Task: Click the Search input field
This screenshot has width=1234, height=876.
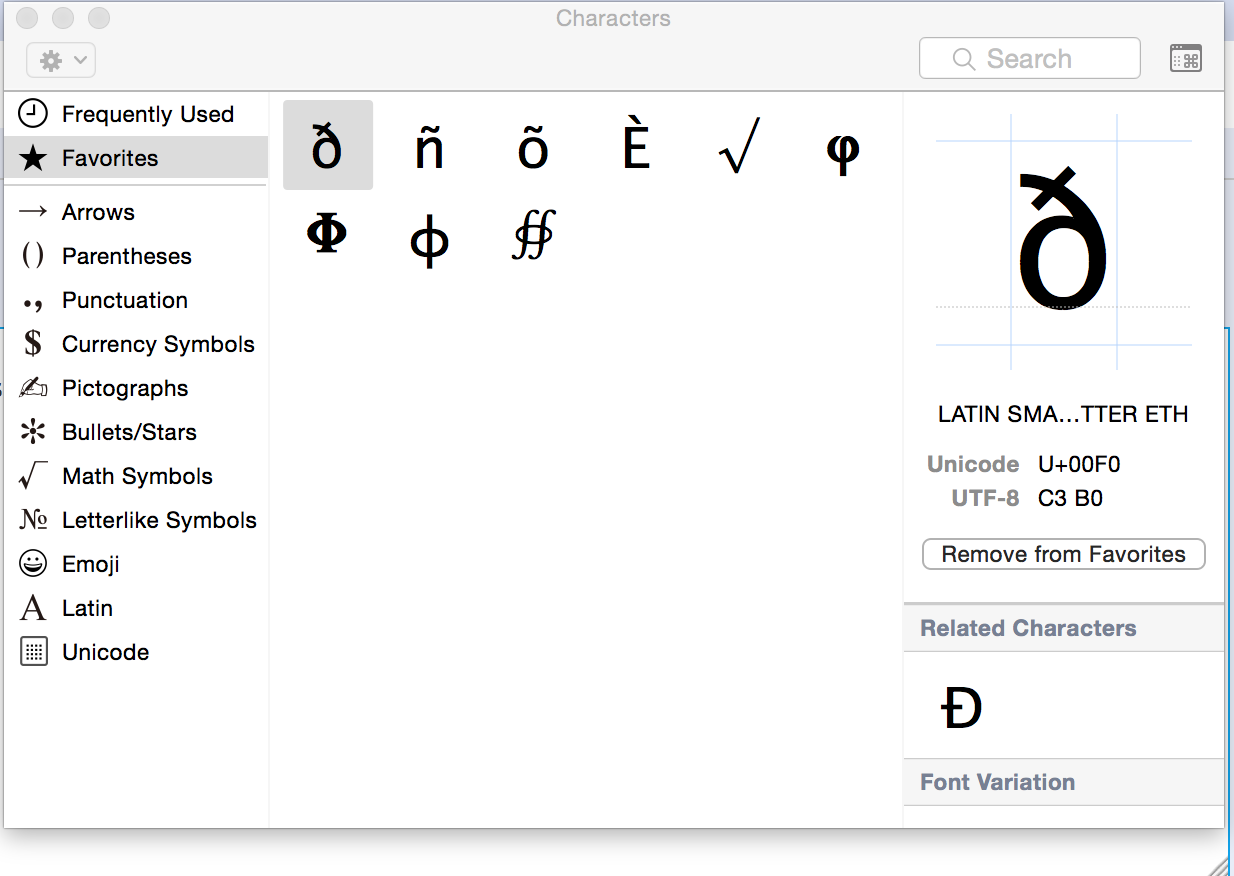Action: 1030,59
